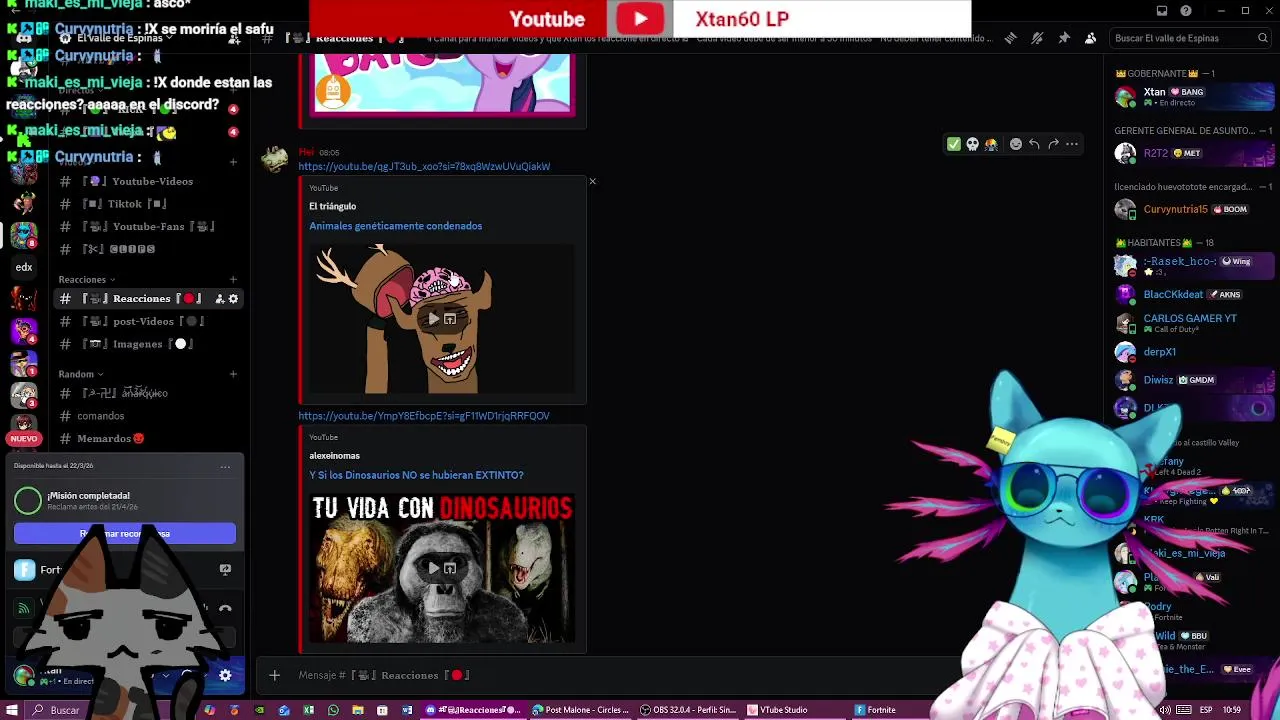Select the Youtube-Videos channel
The image size is (1280, 720).
click(x=147, y=181)
